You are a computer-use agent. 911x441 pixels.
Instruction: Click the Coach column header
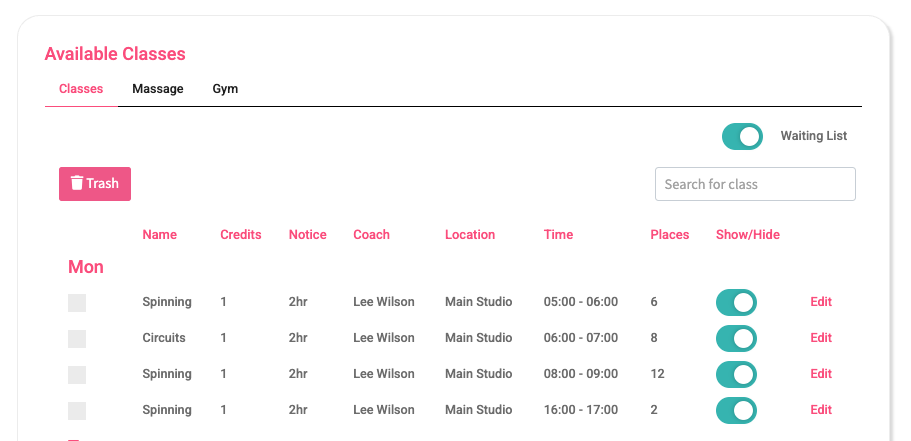pyautogui.click(x=371, y=235)
